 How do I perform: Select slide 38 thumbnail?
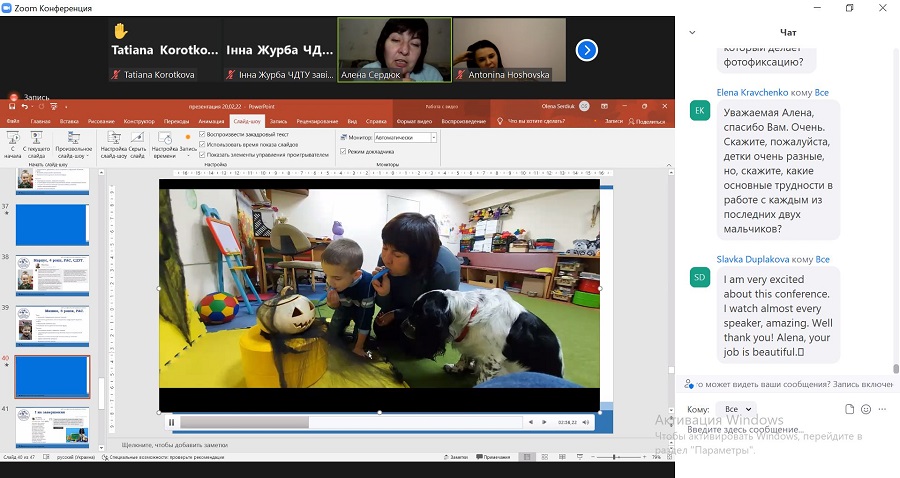click(52, 275)
